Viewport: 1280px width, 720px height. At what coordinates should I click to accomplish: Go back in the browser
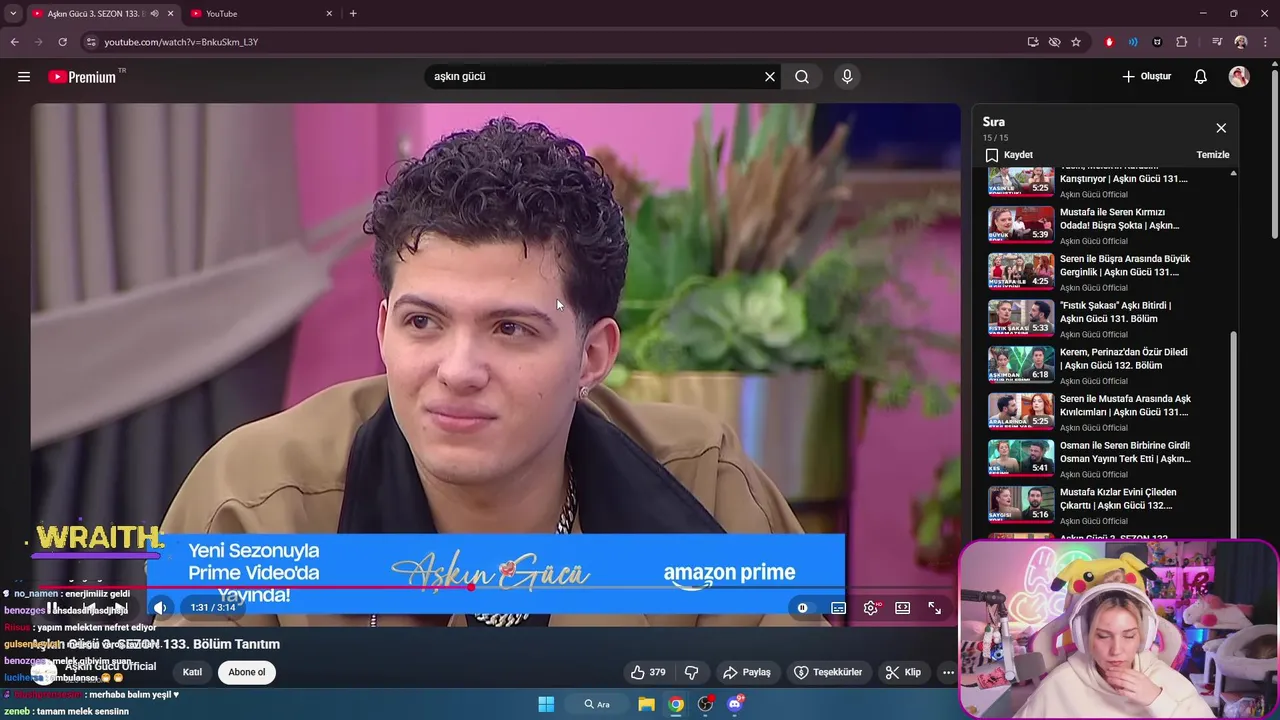[x=15, y=42]
